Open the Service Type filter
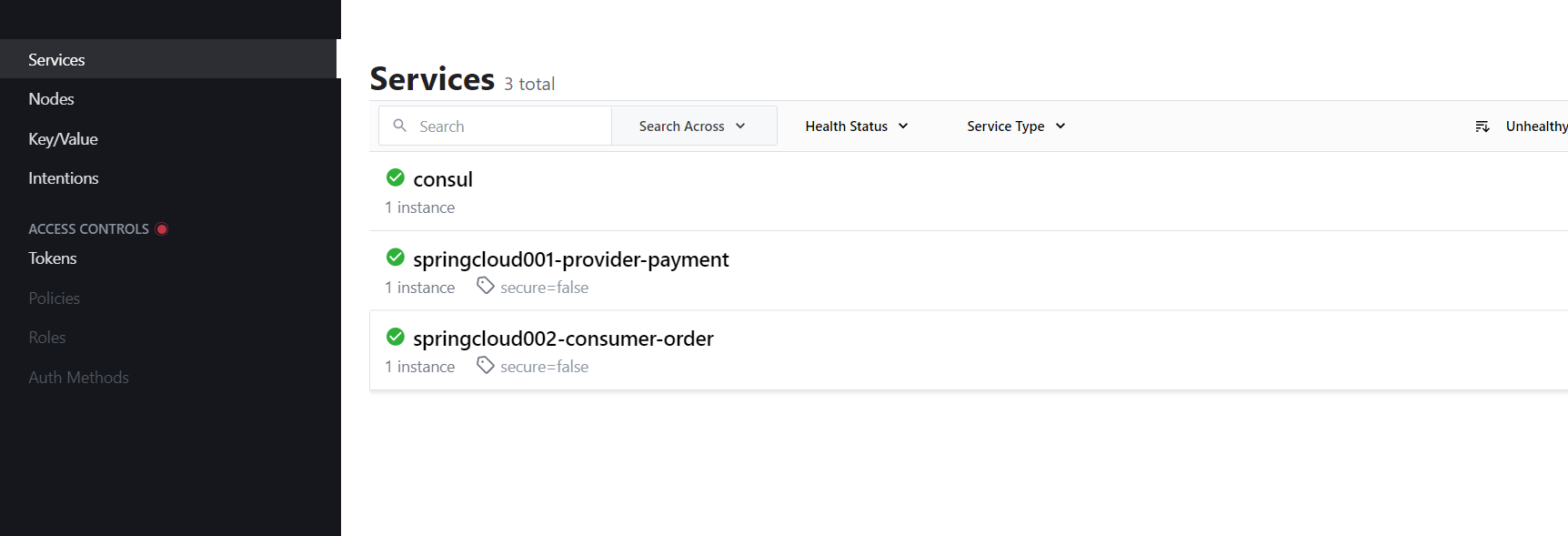 1015,126
